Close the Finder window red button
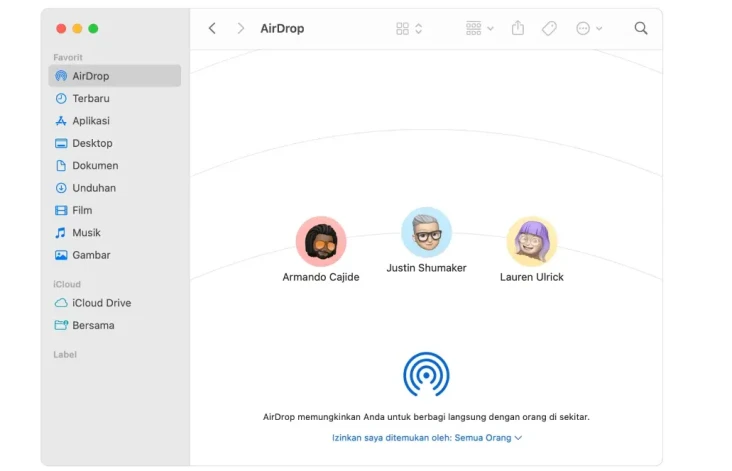732x471 pixels. pyautogui.click(x=61, y=28)
